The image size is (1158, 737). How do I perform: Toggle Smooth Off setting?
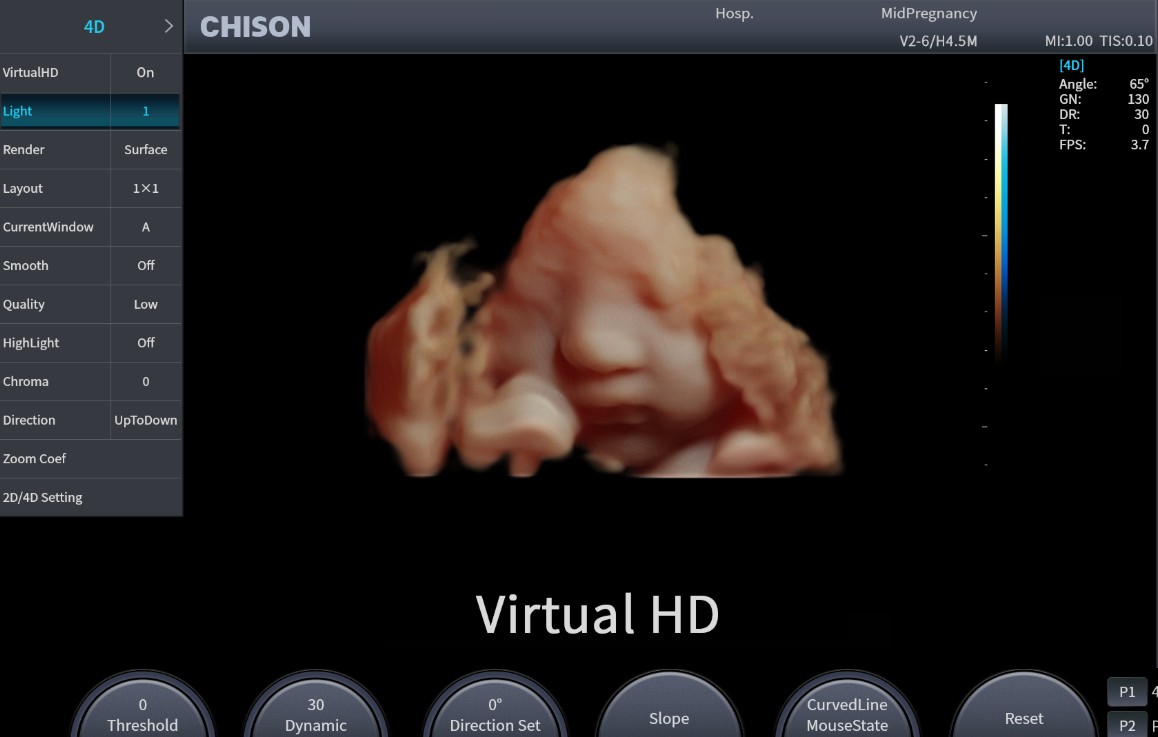pyautogui.click(x=145, y=265)
